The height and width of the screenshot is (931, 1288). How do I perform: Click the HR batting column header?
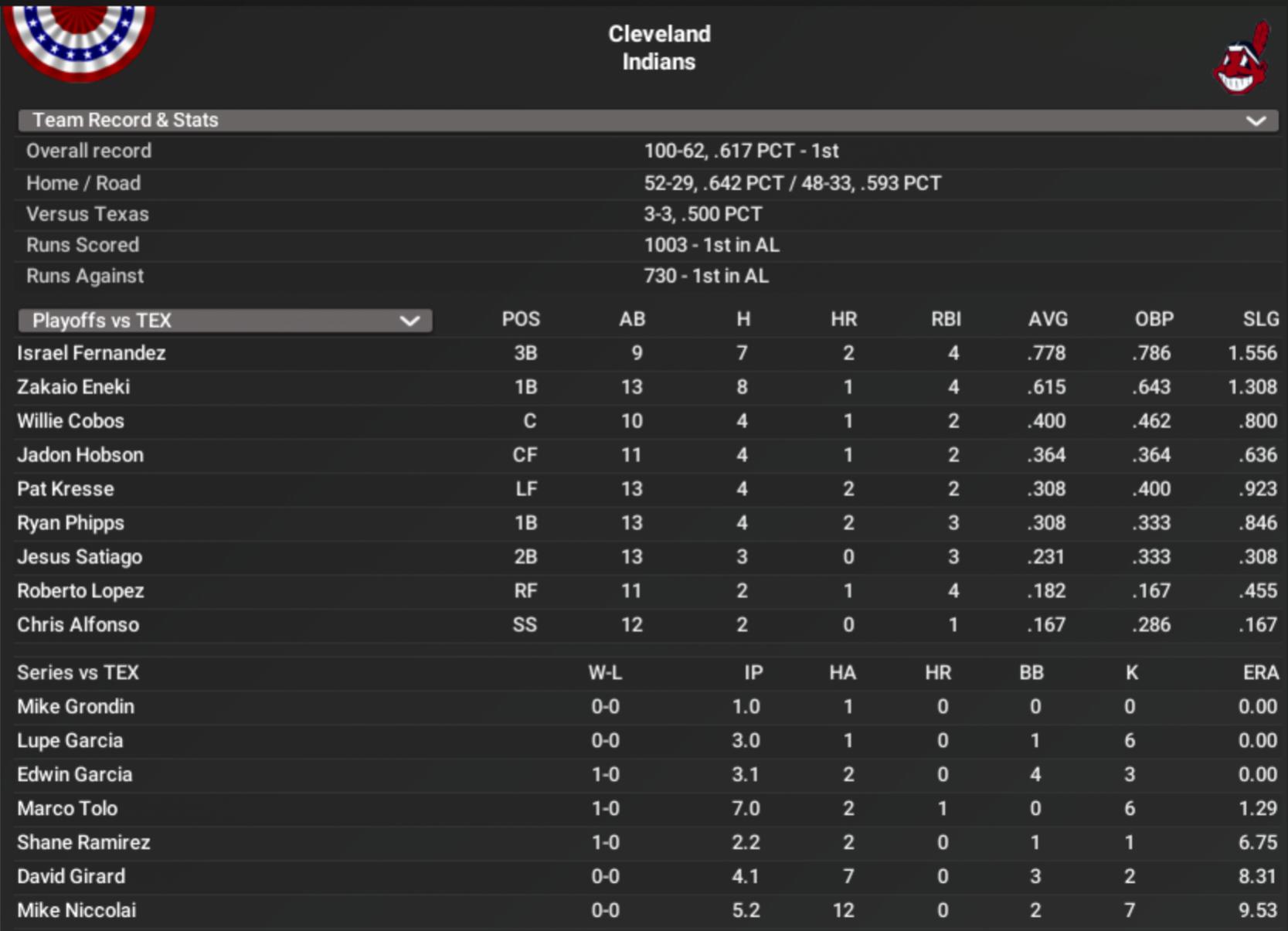click(x=844, y=319)
